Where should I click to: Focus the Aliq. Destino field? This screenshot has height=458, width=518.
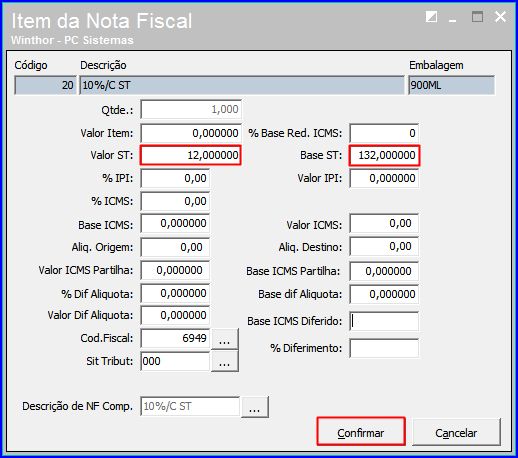[384, 246]
